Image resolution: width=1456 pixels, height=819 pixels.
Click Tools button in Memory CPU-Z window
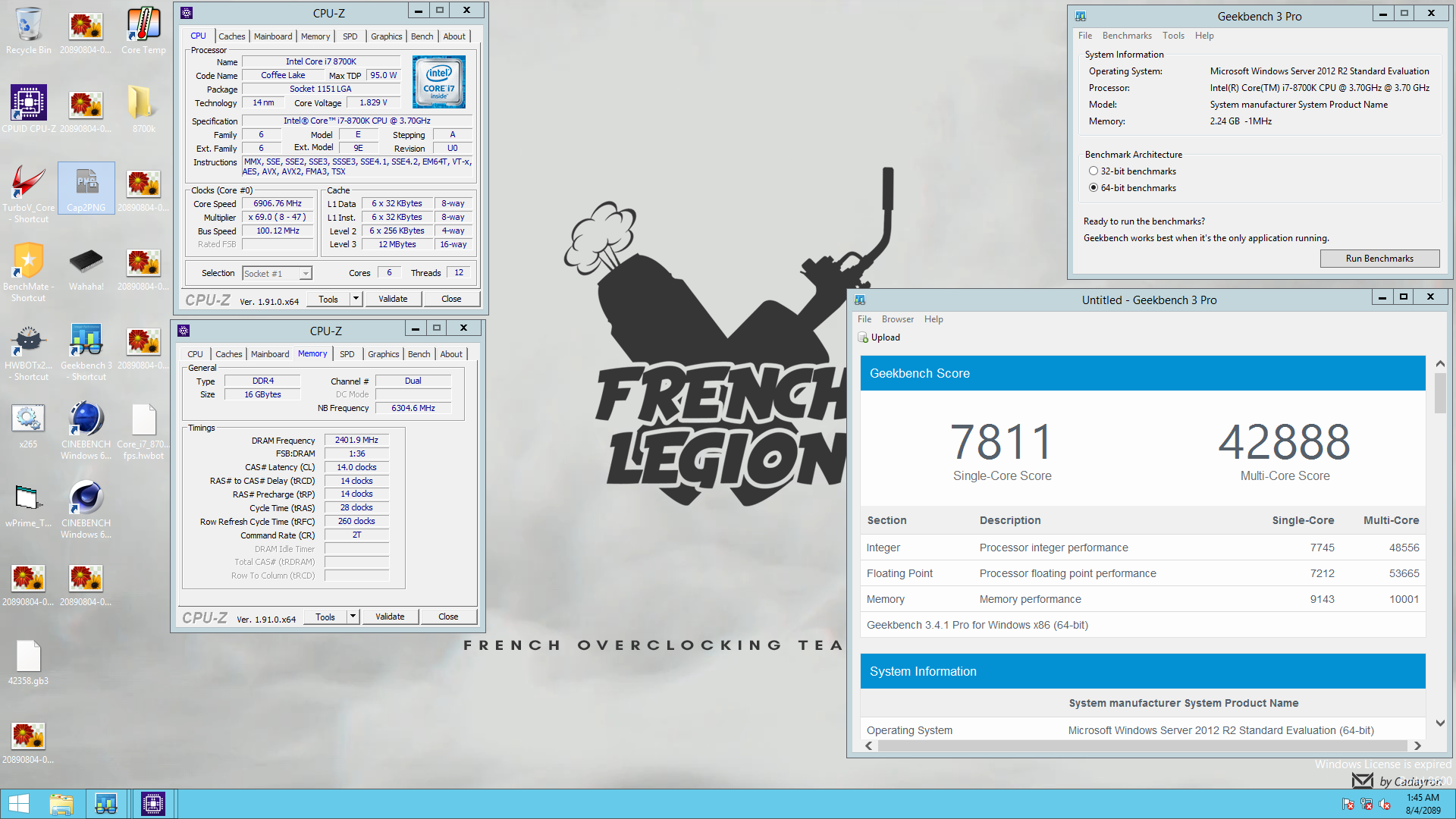tap(325, 617)
